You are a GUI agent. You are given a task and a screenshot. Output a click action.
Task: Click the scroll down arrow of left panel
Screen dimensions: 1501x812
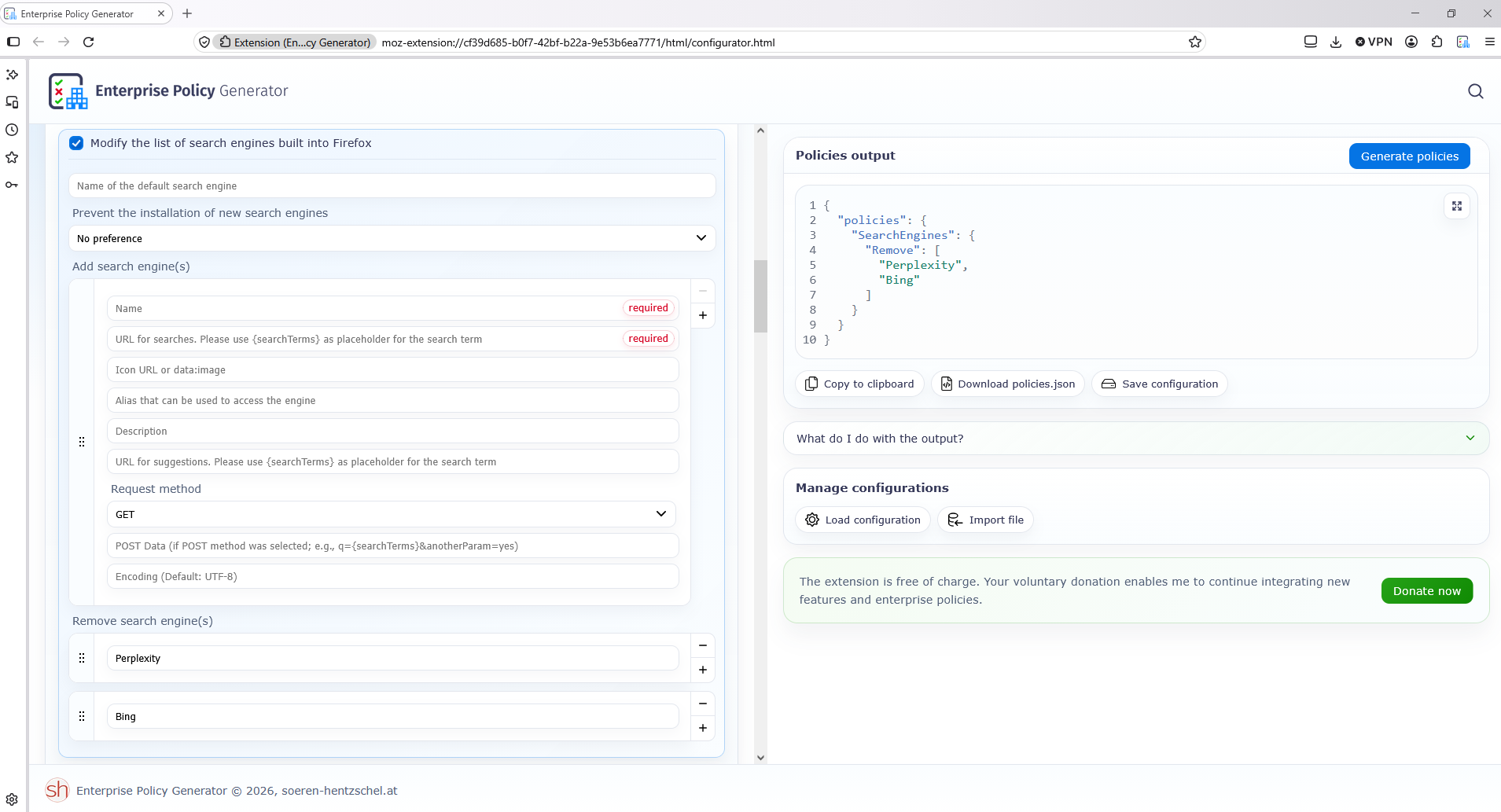tap(760, 758)
